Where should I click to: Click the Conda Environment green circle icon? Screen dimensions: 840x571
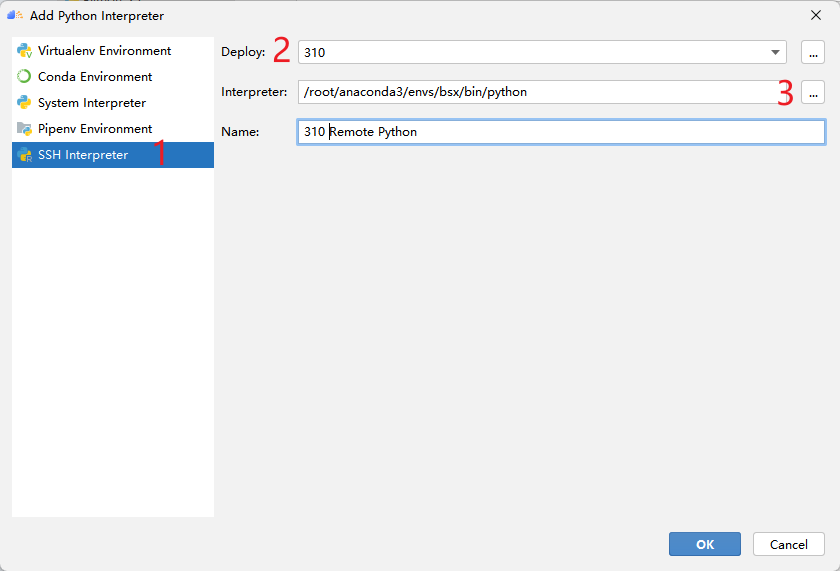click(24, 77)
